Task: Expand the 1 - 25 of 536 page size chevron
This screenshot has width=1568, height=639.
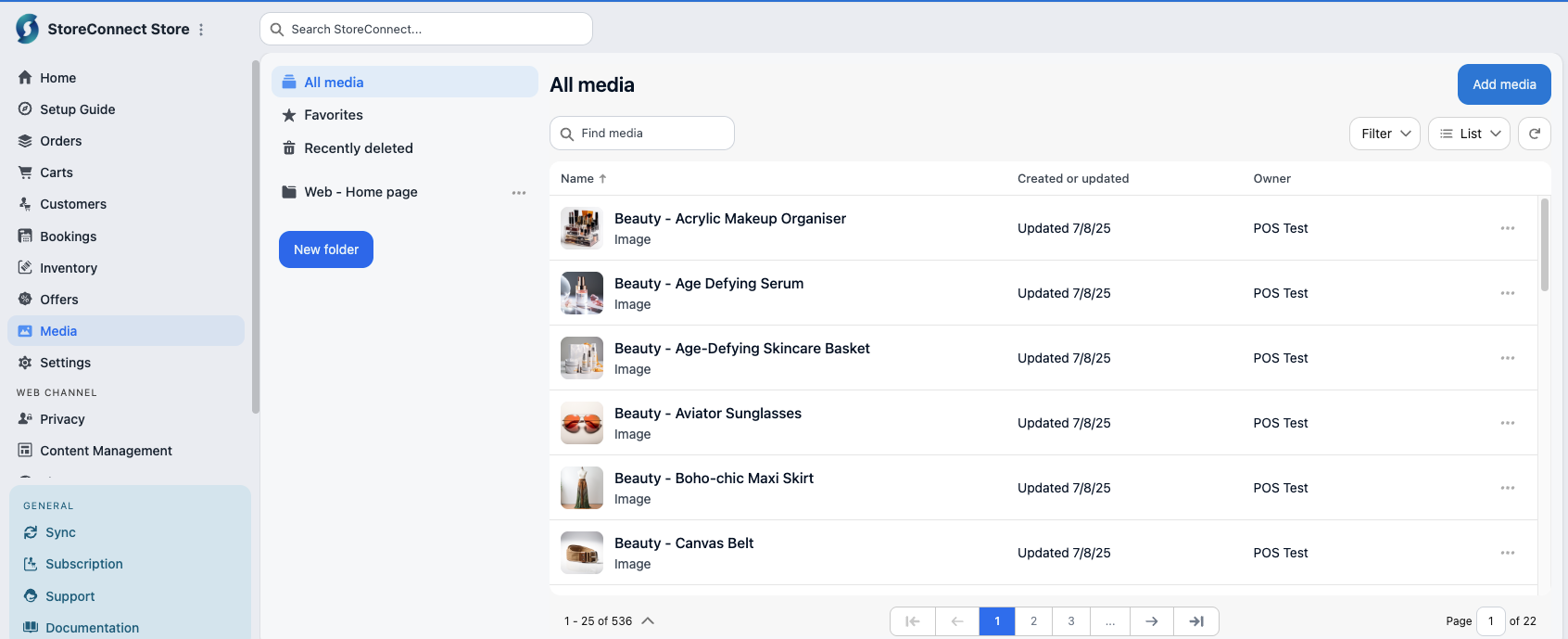Action: [x=648, y=621]
